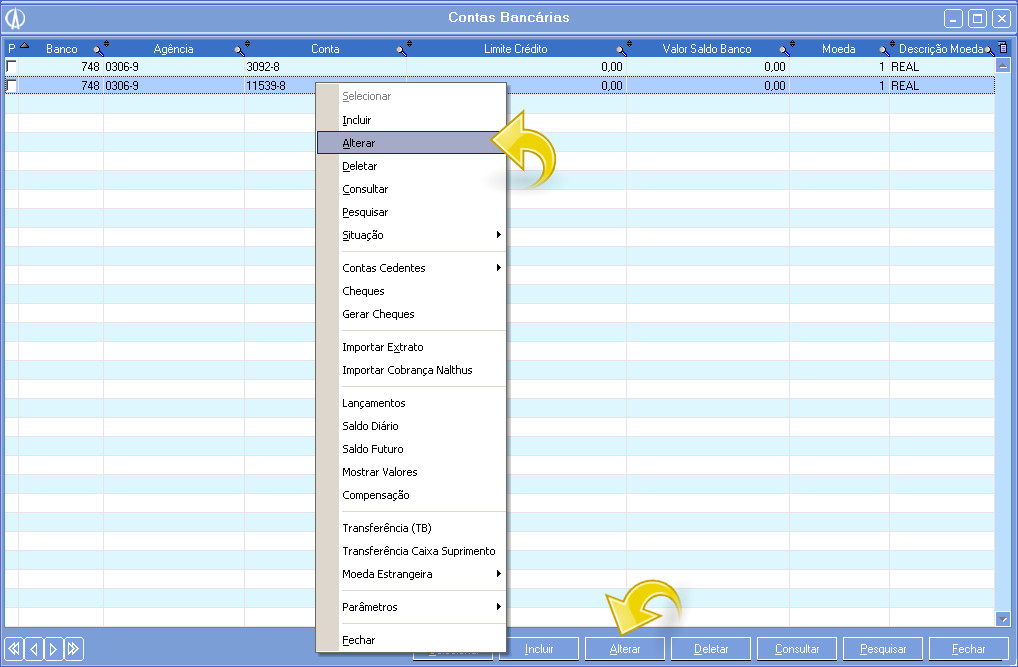Image resolution: width=1018 pixels, height=667 pixels.
Task: Click the Pesquisar button in bottom bar
Action: (x=883, y=649)
